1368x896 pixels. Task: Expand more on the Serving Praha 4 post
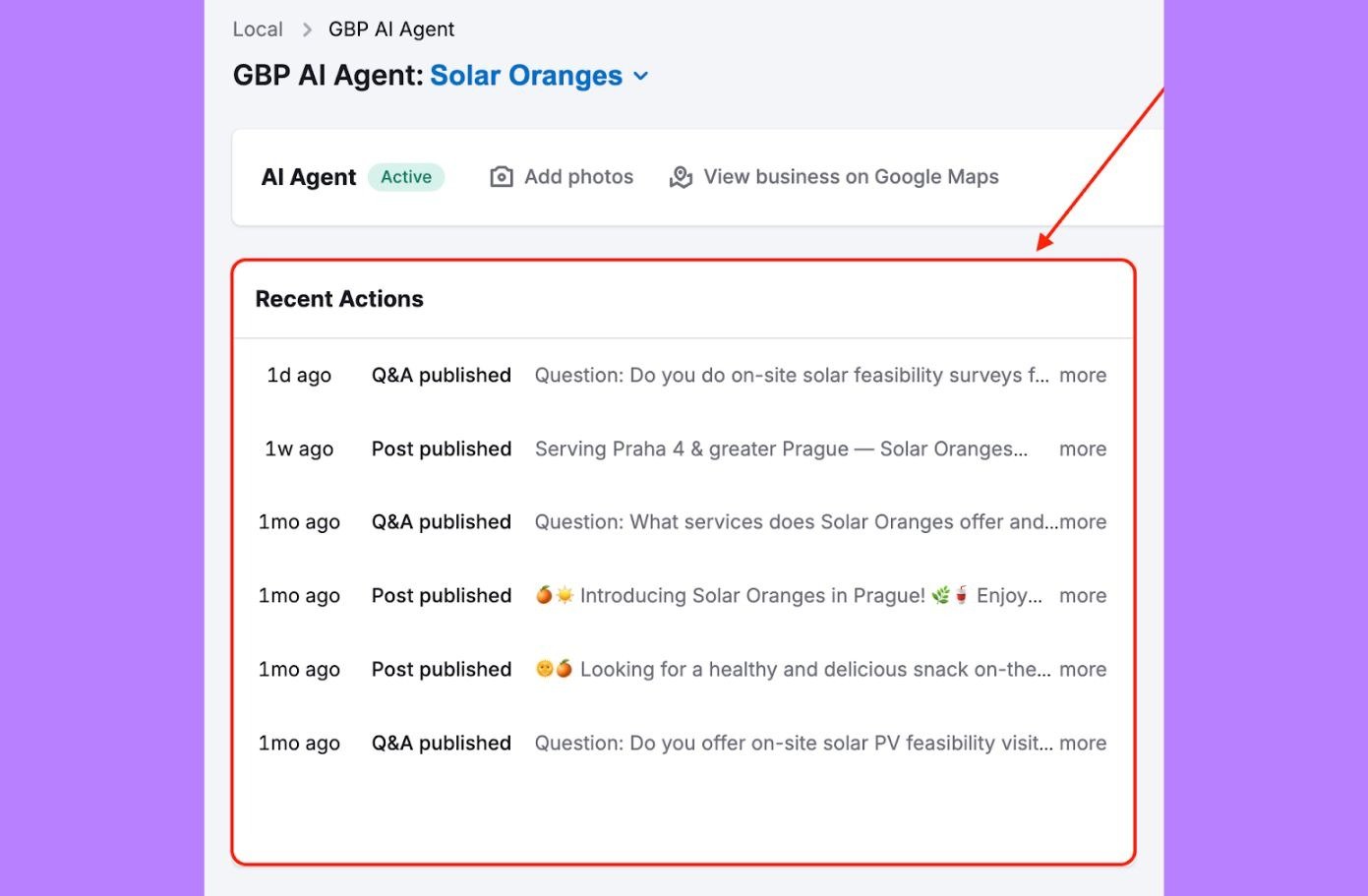pos(1083,449)
